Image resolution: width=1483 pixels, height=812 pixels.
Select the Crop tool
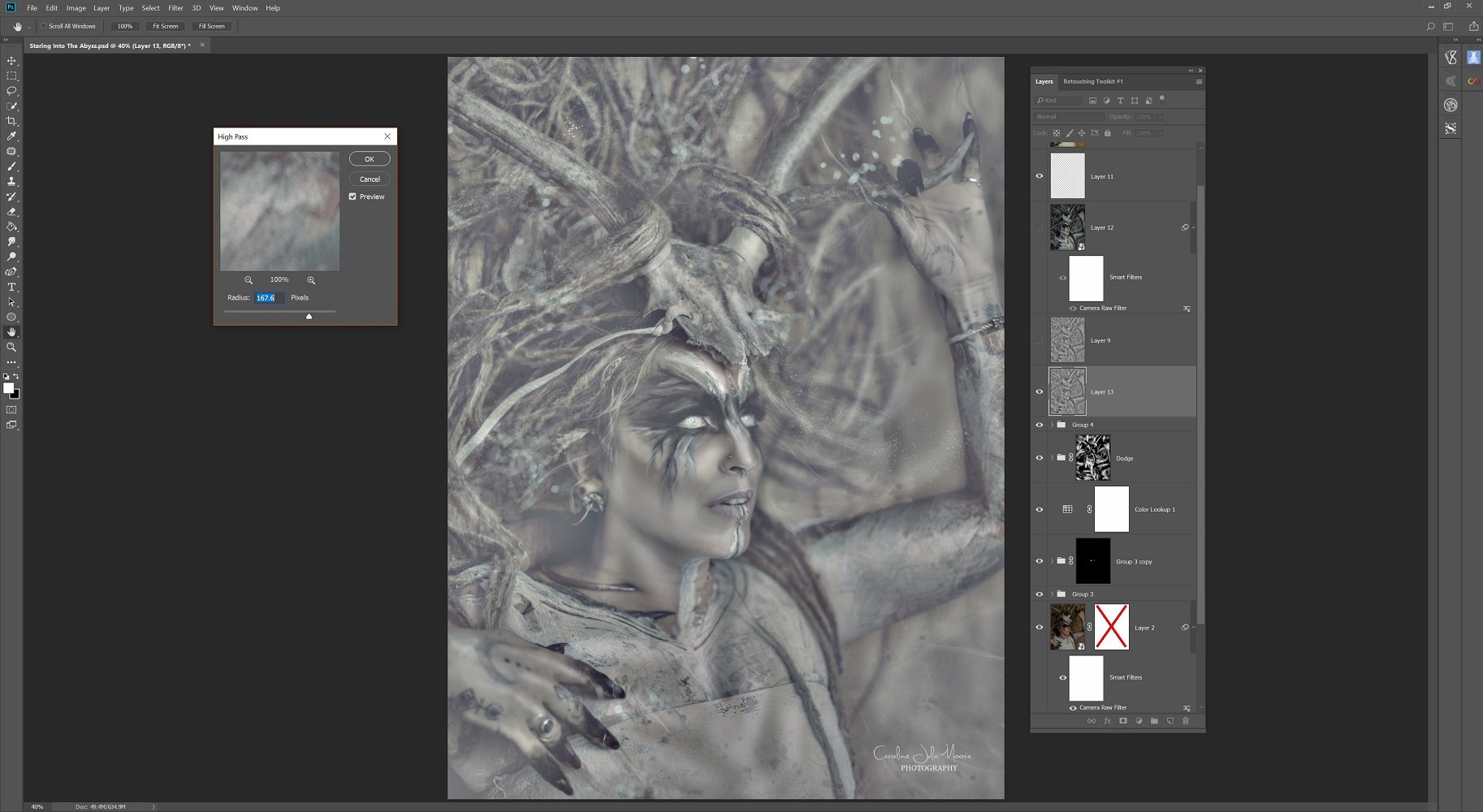tap(11, 121)
